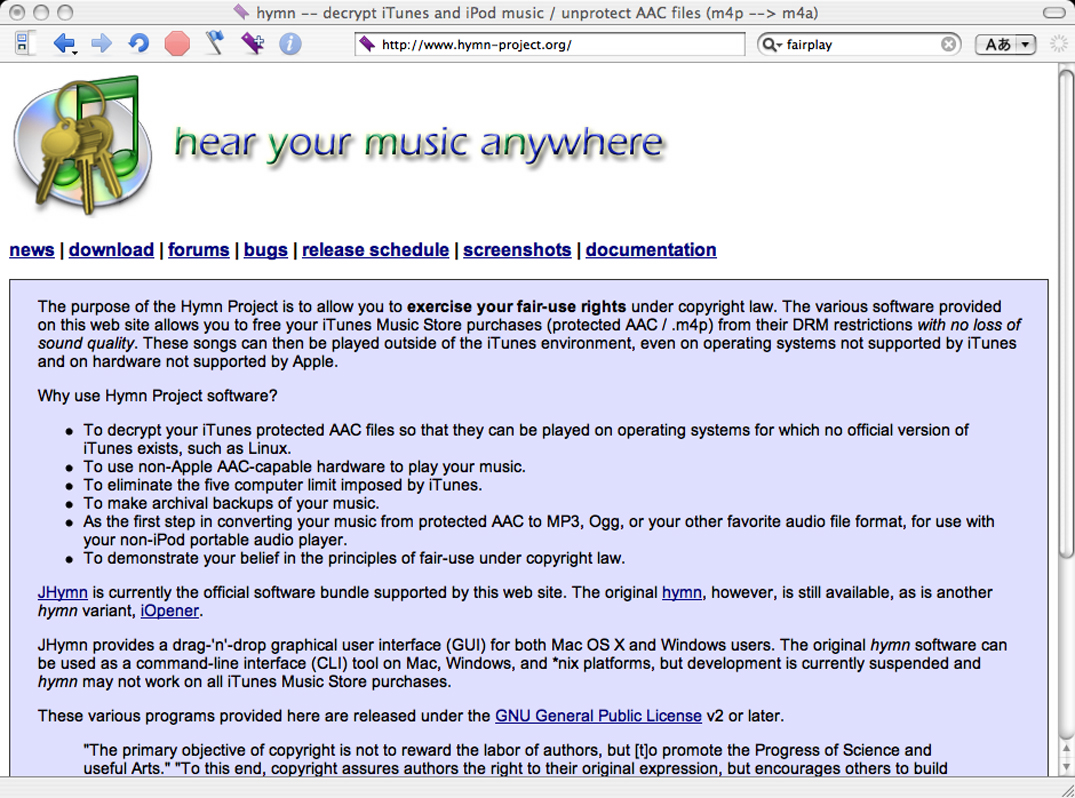Add a bookmark with the purple tag icon
The height and width of the screenshot is (798, 1075).
point(252,43)
